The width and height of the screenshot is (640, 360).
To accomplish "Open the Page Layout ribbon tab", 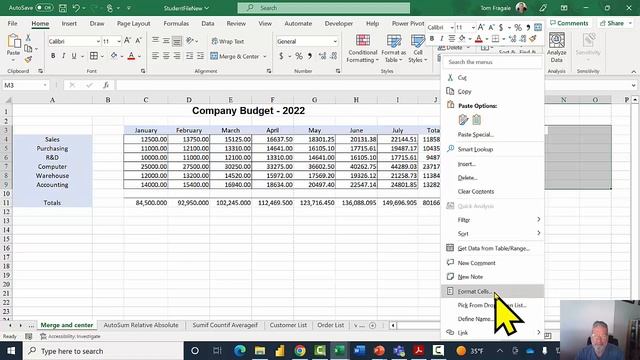I will pos(133,24).
